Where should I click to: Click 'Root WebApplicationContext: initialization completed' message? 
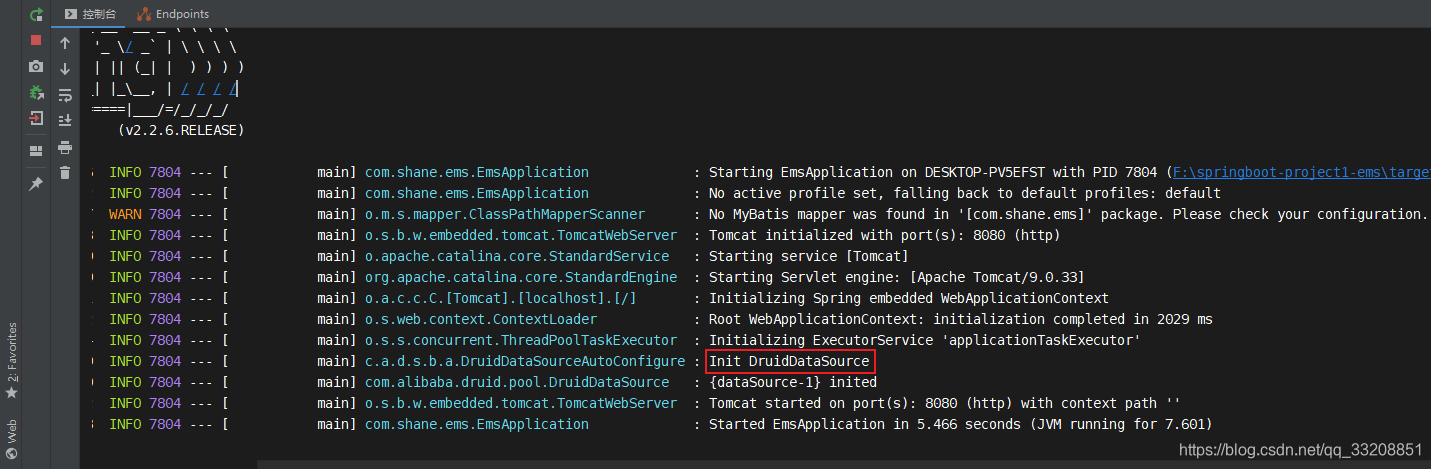(961, 319)
